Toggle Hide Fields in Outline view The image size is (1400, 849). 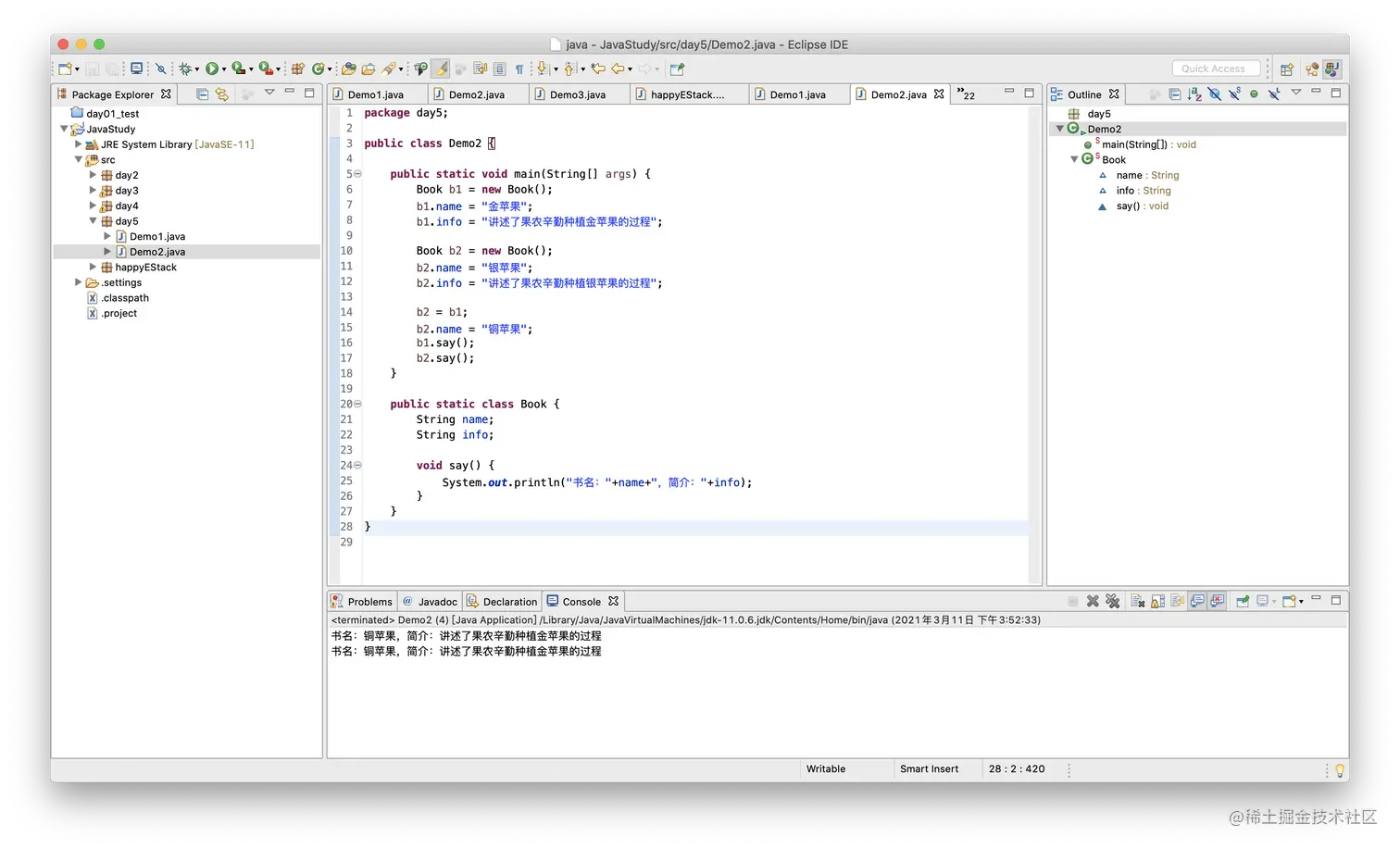click(x=1215, y=94)
